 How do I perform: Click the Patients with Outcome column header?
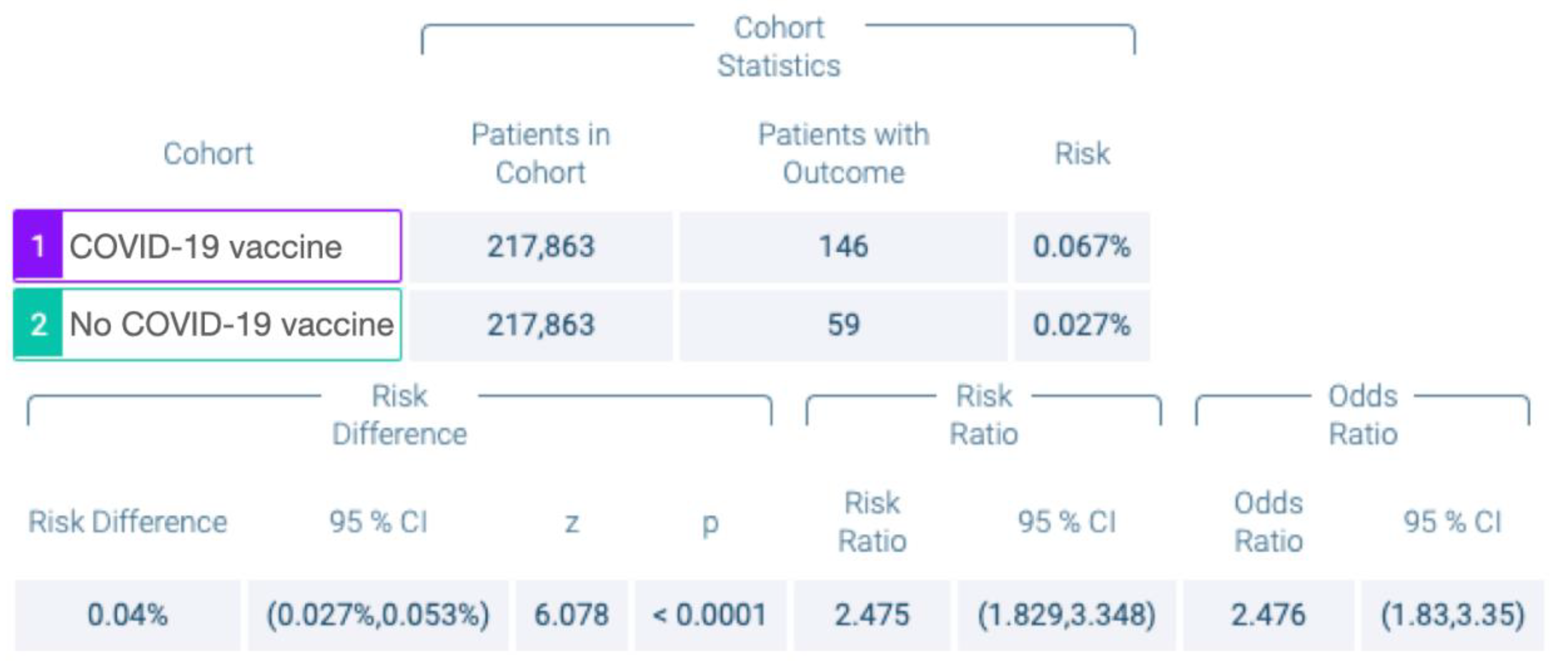[843, 154]
